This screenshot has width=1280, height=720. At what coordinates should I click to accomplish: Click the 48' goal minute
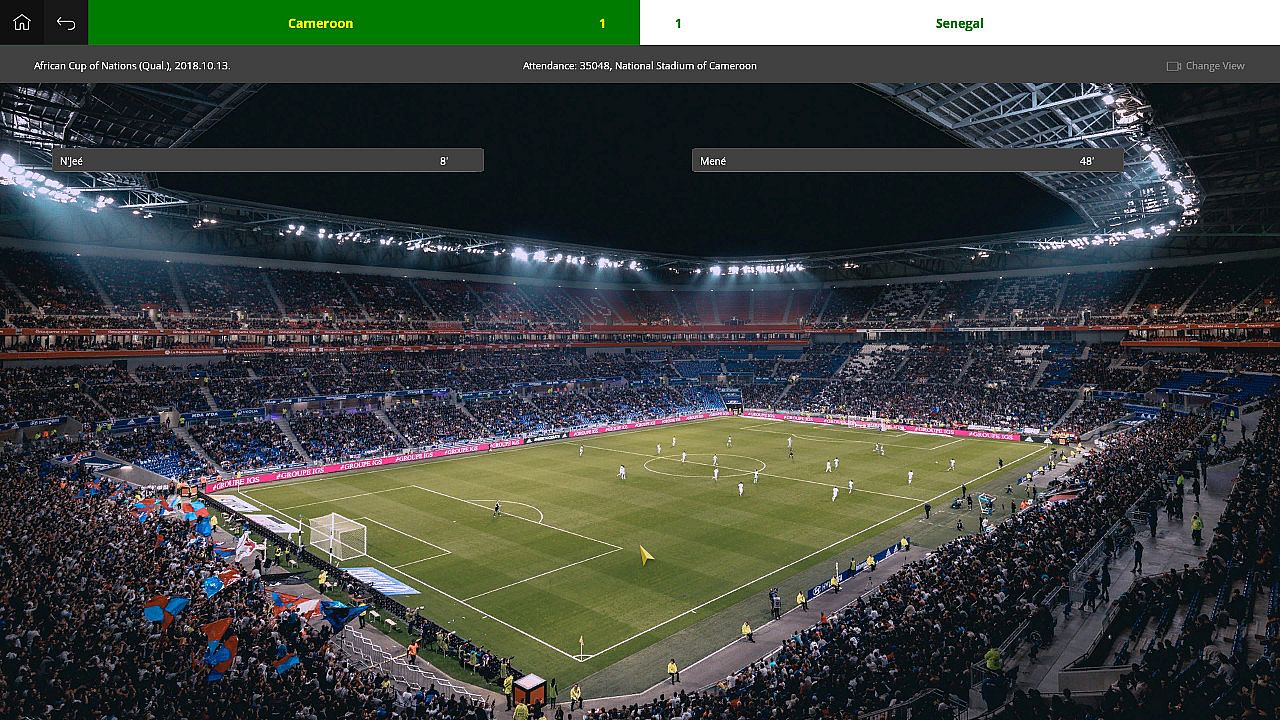click(x=1087, y=161)
